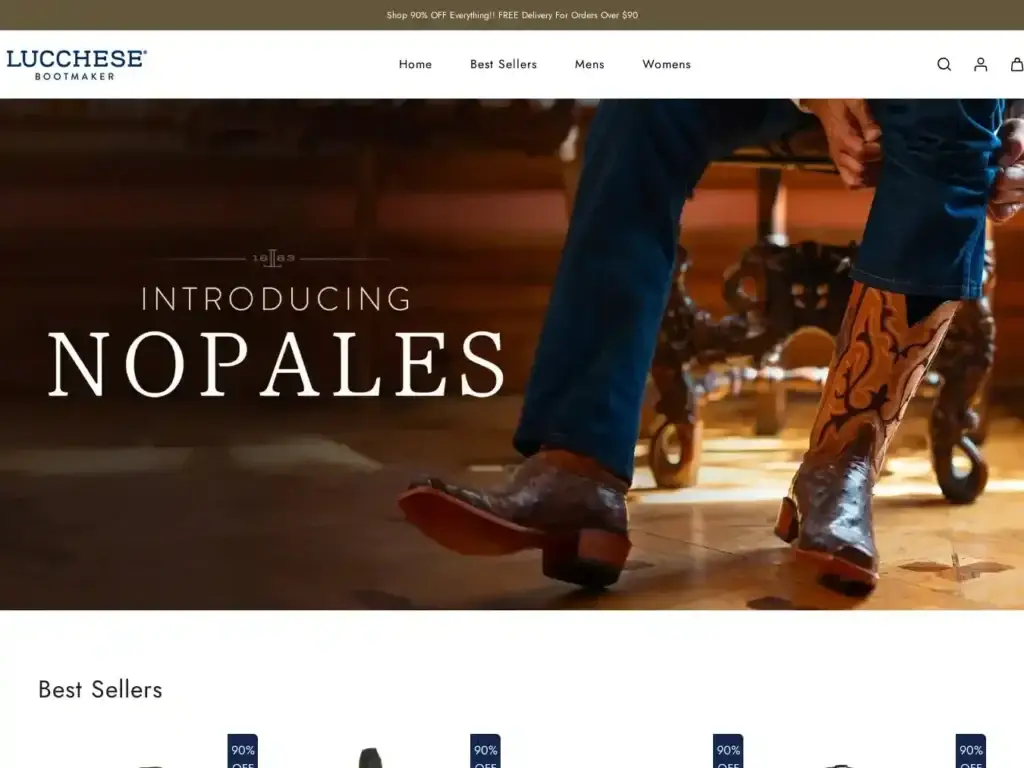Screen dimensions: 1024x768
Task: Select the Mens navigation item
Action: click(590, 64)
